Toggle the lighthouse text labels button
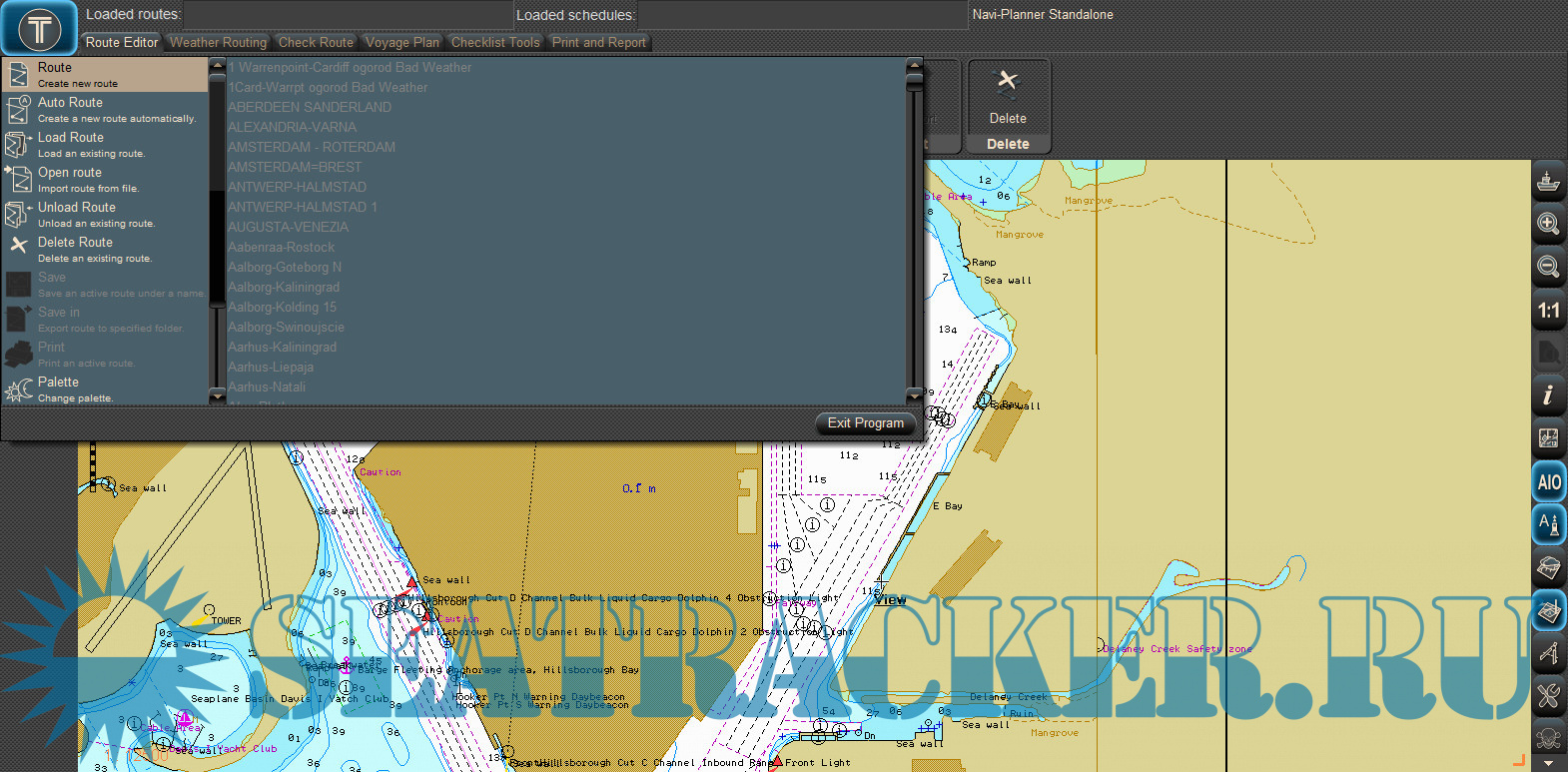Screen dimensions: 1568x772 coord(1548,524)
